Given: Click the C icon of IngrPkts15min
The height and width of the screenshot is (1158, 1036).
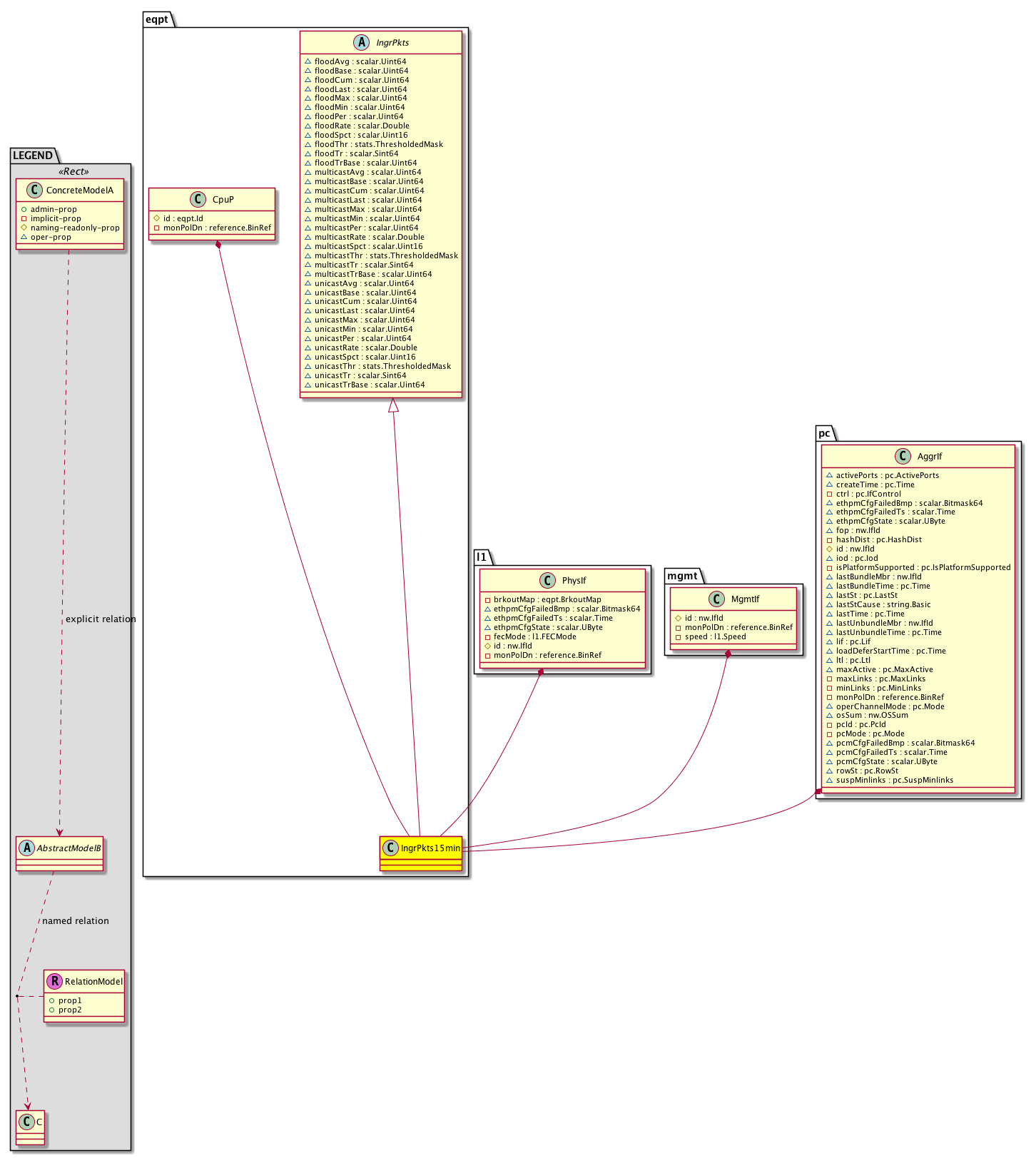Looking at the screenshot, I should pos(390,848).
